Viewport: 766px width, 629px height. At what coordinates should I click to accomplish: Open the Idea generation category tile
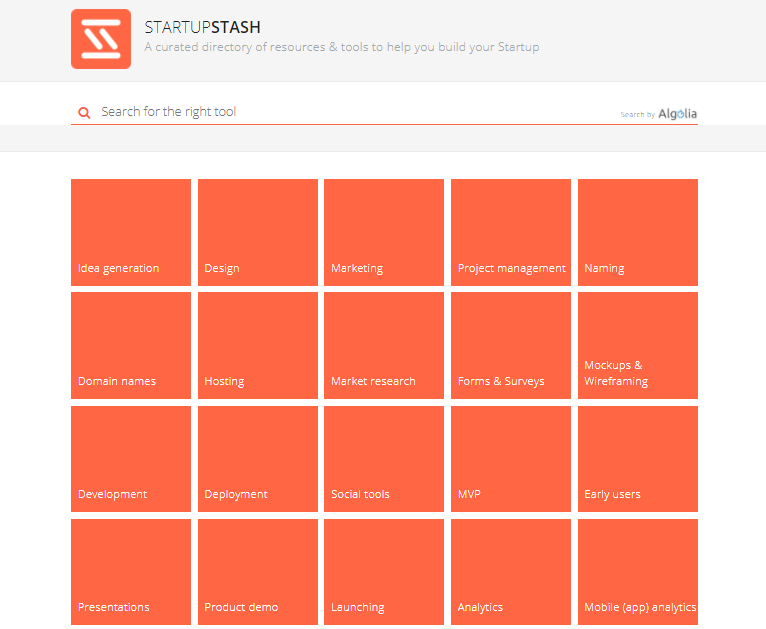click(x=131, y=232)
